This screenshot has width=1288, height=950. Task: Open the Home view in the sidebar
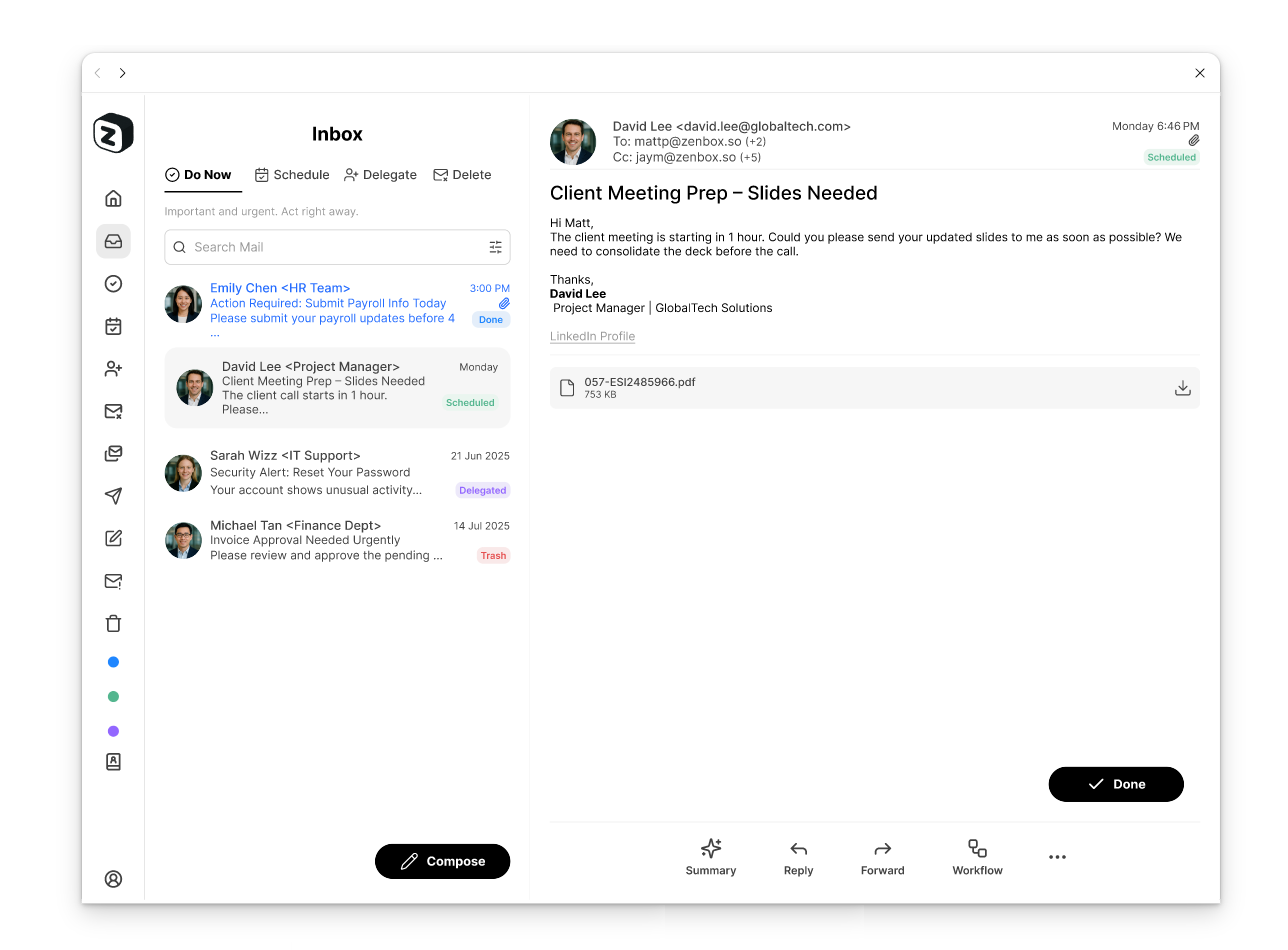(x=113, y=198)
